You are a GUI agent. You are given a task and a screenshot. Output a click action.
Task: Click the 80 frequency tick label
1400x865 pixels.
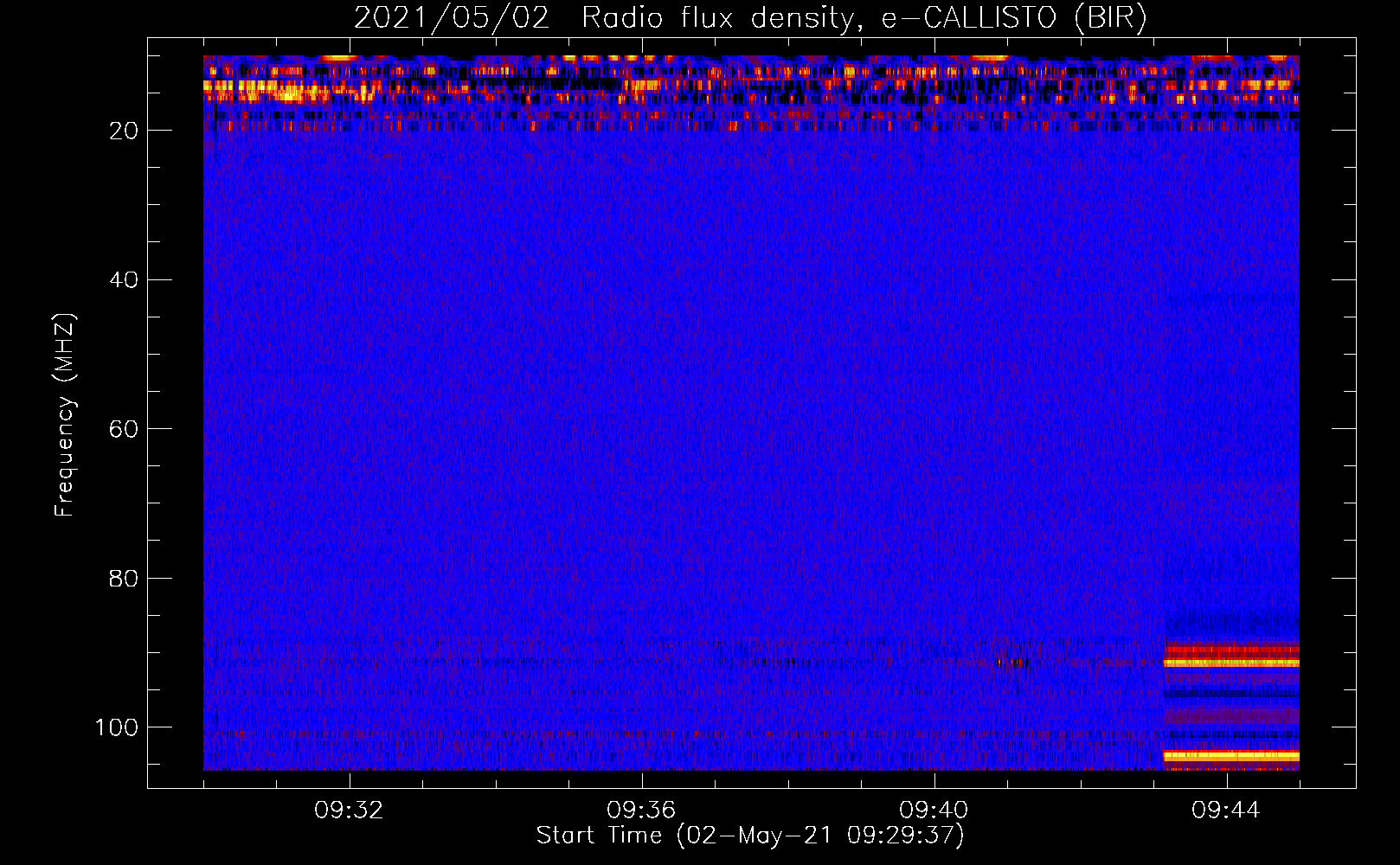click(x=124, y=578)
